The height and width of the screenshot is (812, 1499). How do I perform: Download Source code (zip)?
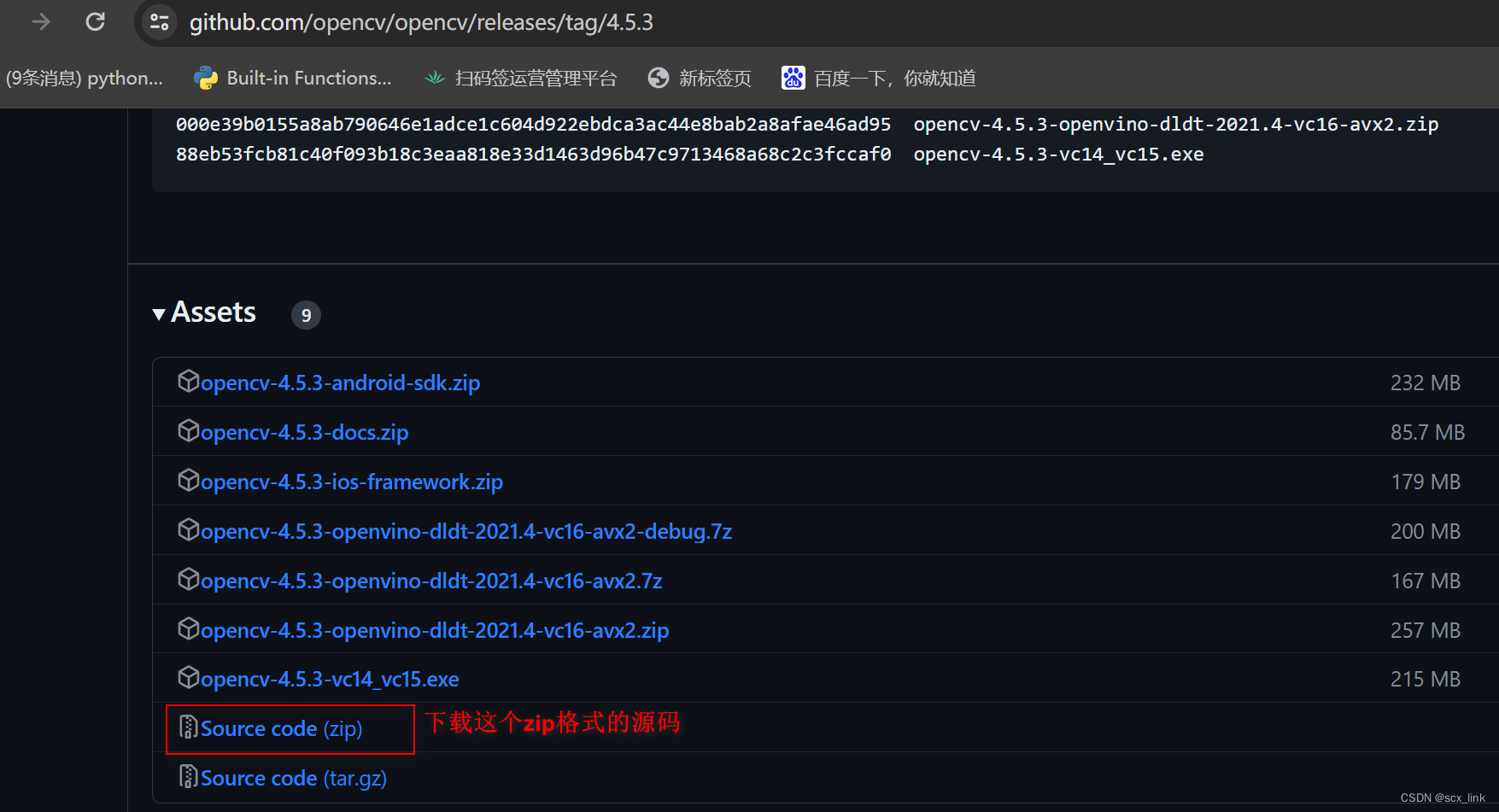[x=281, y=728]
